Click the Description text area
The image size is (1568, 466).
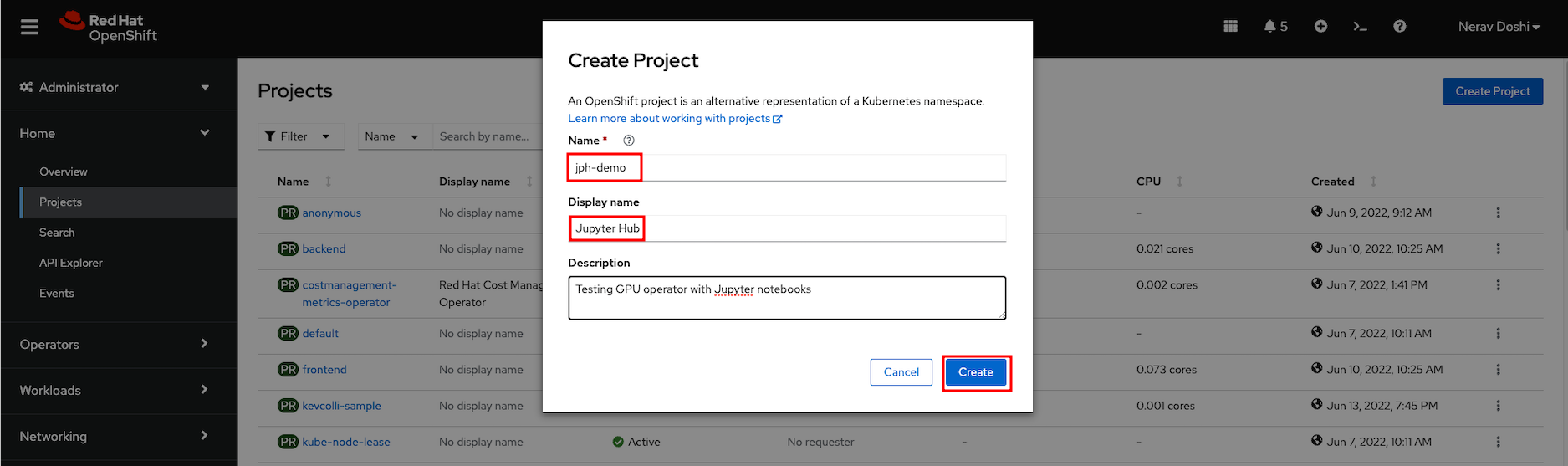(787, 298)
